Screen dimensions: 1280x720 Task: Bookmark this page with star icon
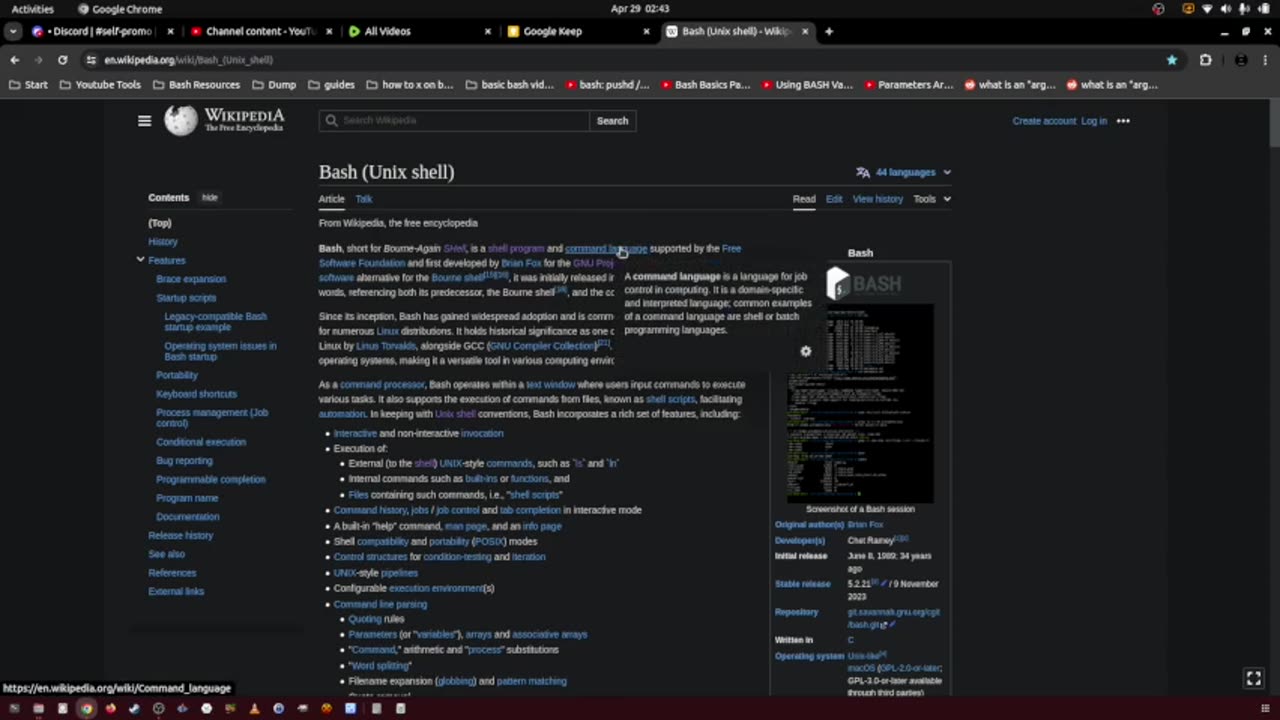(x=1172, y=60)
